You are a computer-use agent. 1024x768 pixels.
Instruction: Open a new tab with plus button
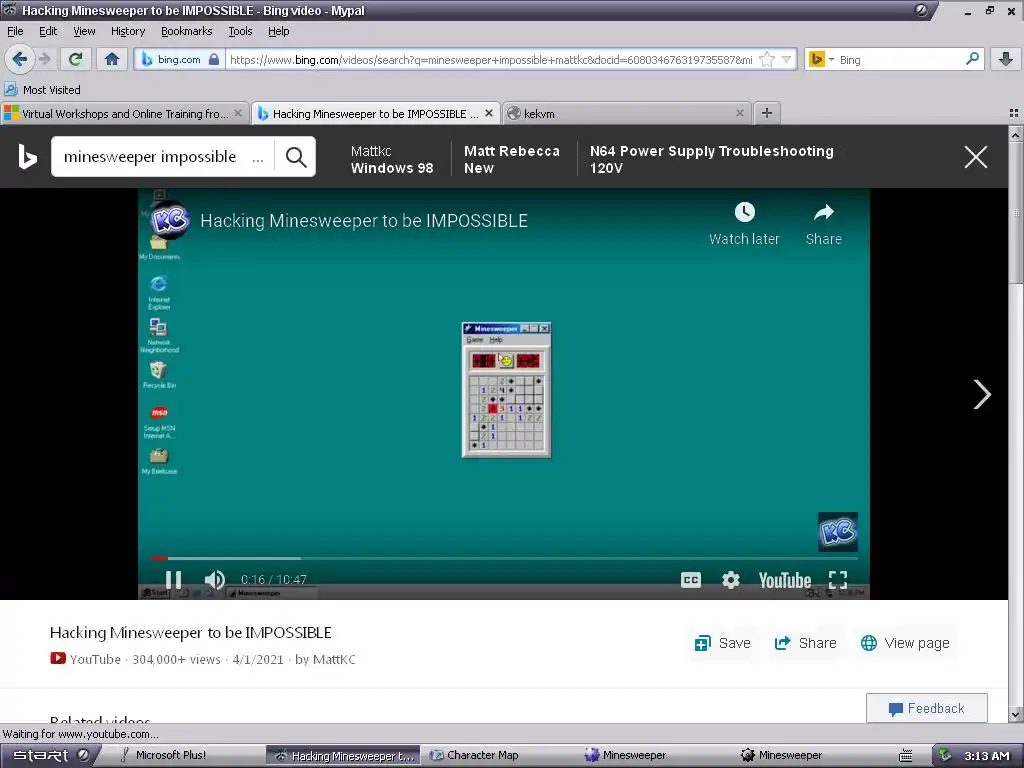(x=767, y=113)
